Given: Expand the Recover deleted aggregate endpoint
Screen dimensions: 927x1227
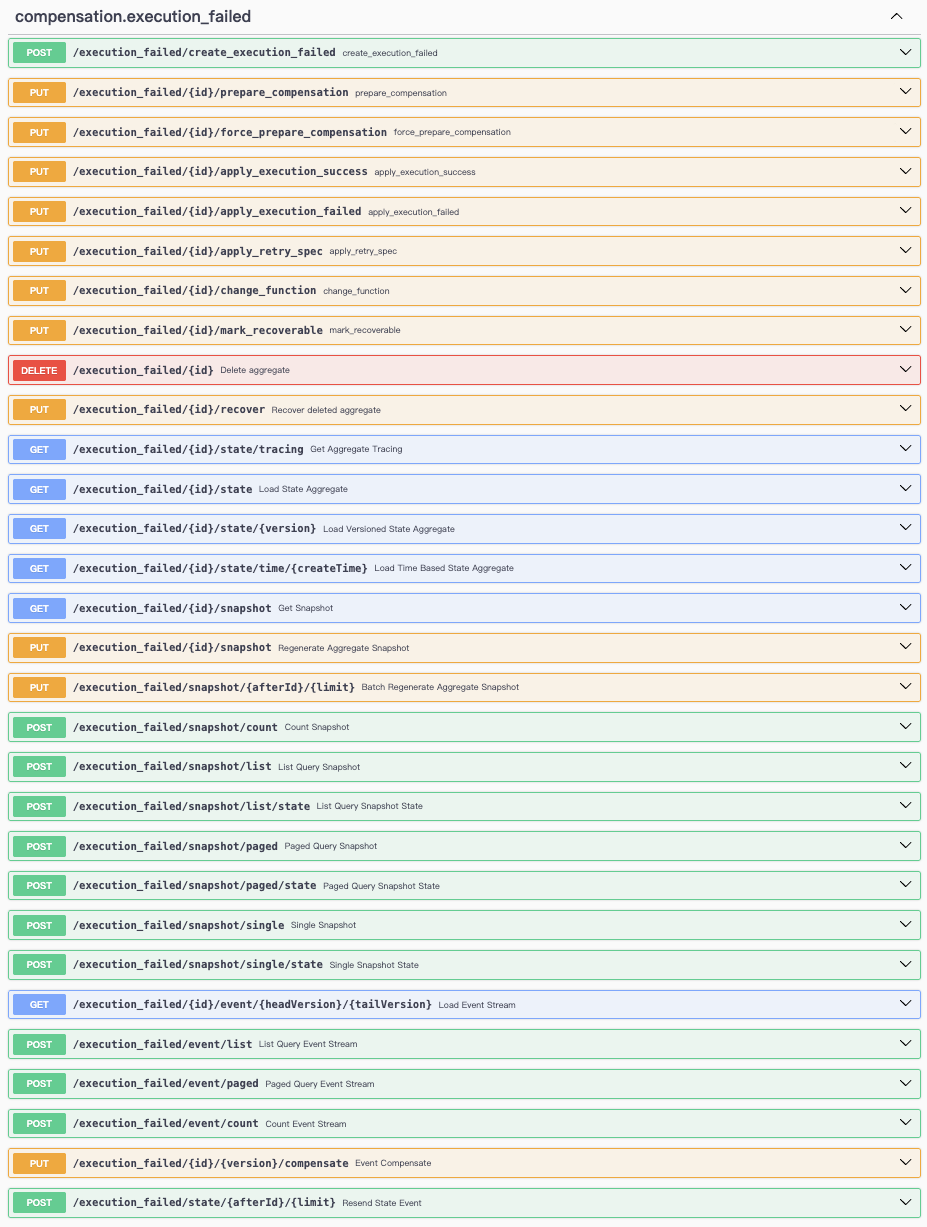Looking at the screenshot, I should (x=905, y=409).
